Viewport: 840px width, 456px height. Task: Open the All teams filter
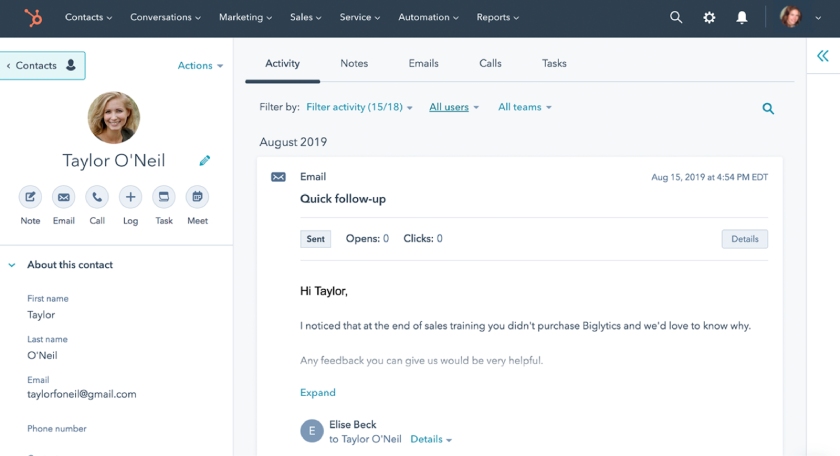click(x=524, y=107)
